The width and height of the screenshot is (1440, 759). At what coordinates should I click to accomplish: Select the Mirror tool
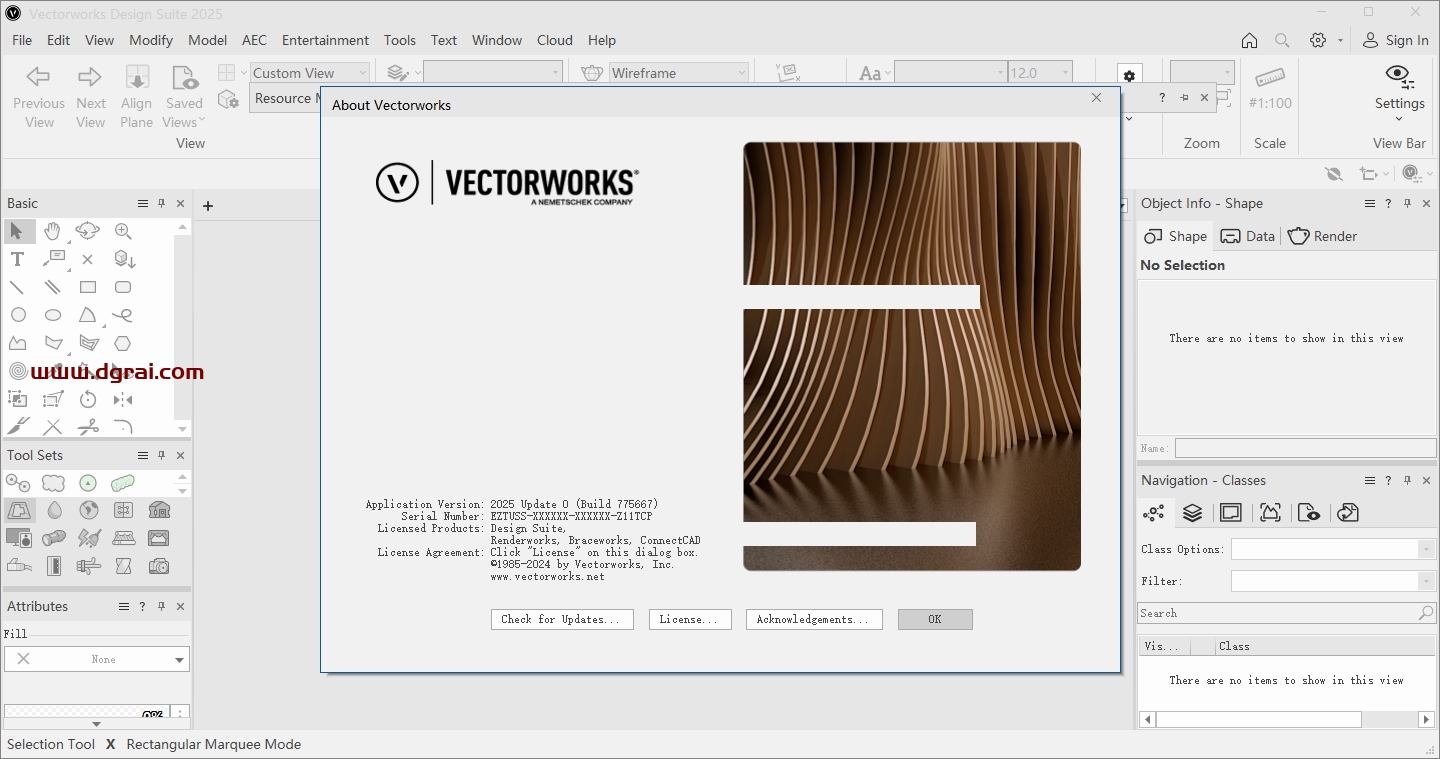click(x=124, y=399)
